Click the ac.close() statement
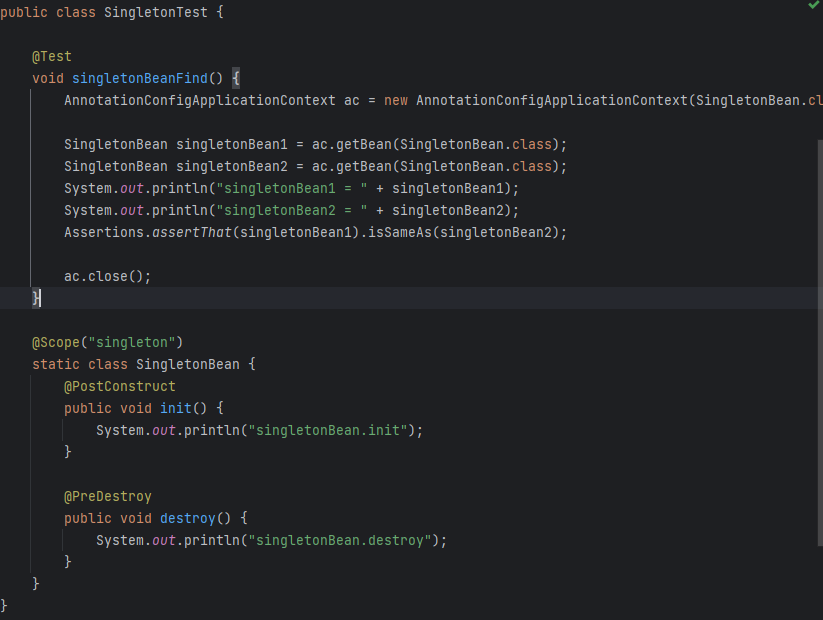The height and width of the screenshot is (620, 823). (108, 277)
